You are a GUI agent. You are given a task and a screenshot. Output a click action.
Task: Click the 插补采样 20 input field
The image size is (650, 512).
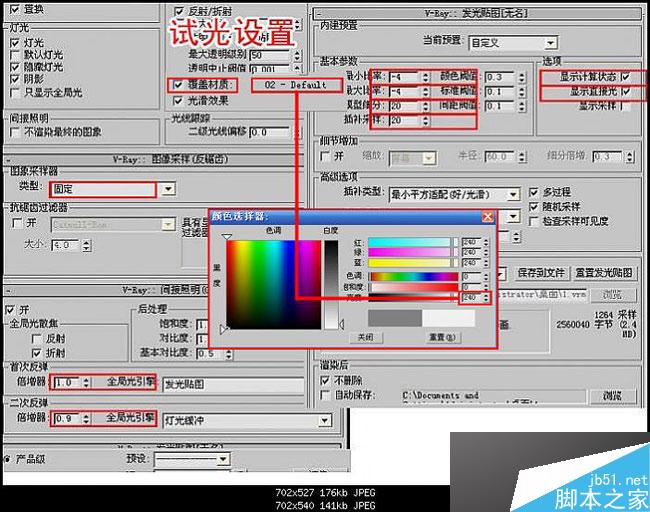(x=405, y=121)
